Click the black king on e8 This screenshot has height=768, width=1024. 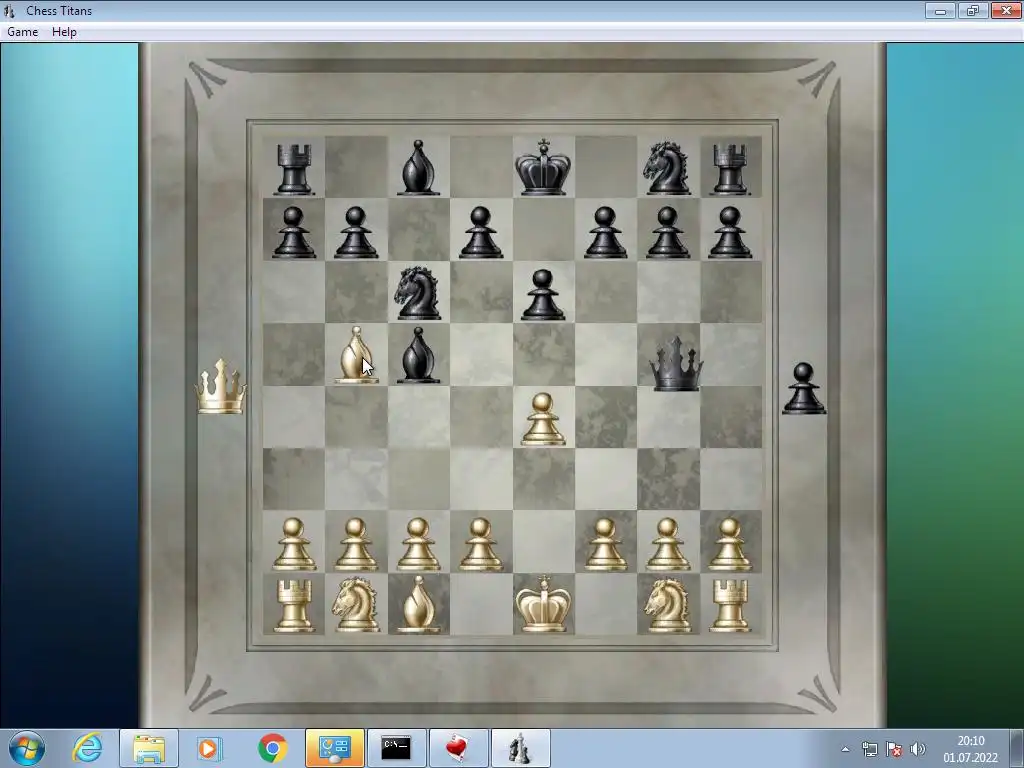pos(543,167)
